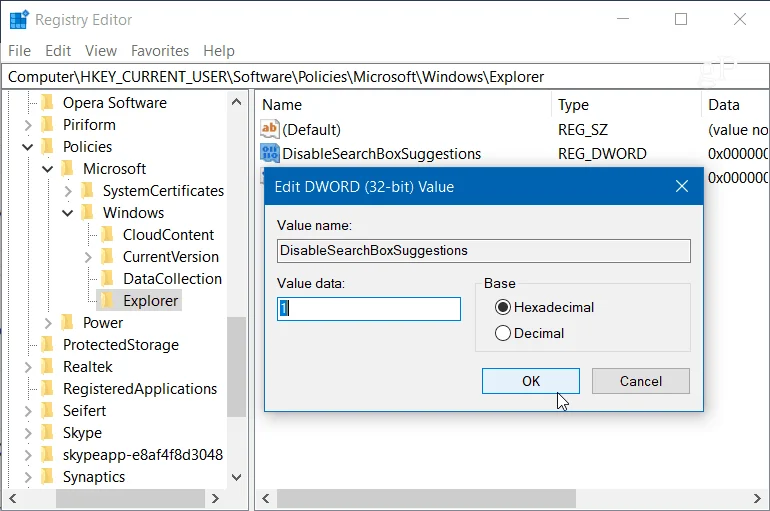Screen dimensions: 770x511
Task: Click the CurrentVersion folder icon
Action: point(107,257)
